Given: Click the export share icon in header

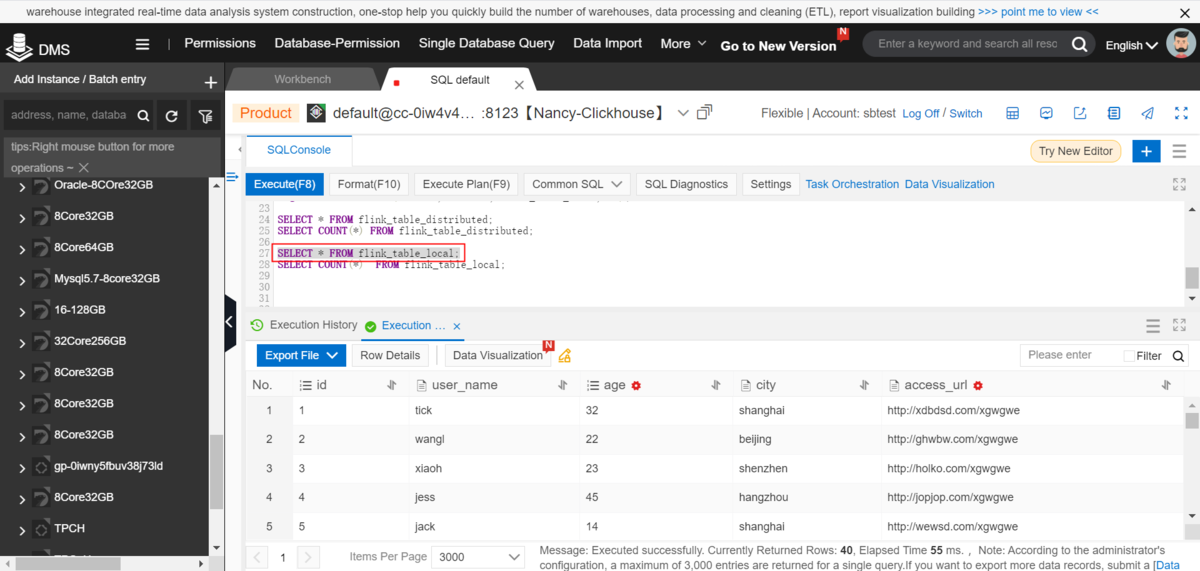Looking at the screenshot, I should click(x=1080, y=113).
